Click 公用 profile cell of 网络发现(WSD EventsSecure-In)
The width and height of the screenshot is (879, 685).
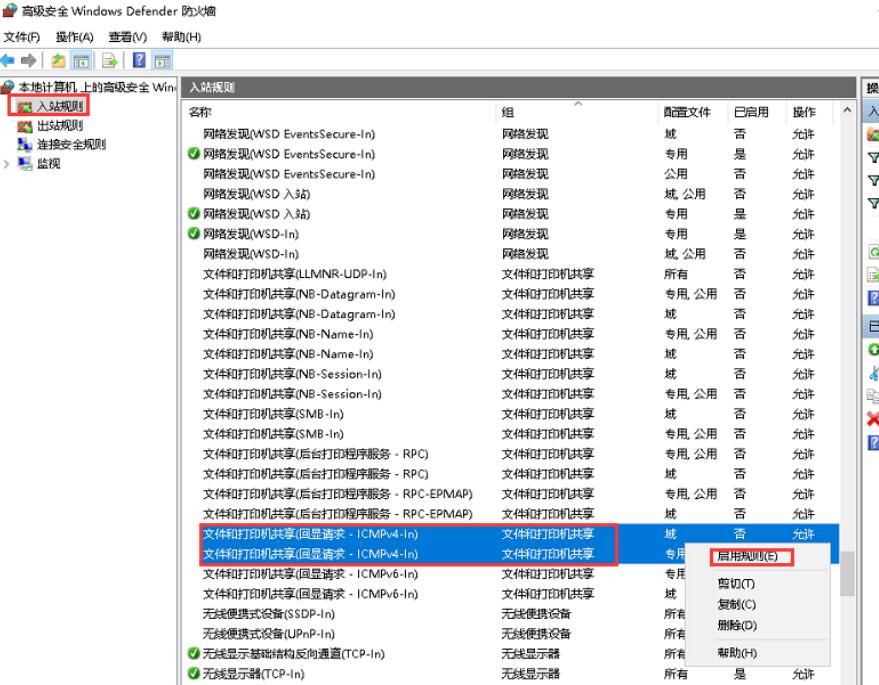(x=676, y=174)
